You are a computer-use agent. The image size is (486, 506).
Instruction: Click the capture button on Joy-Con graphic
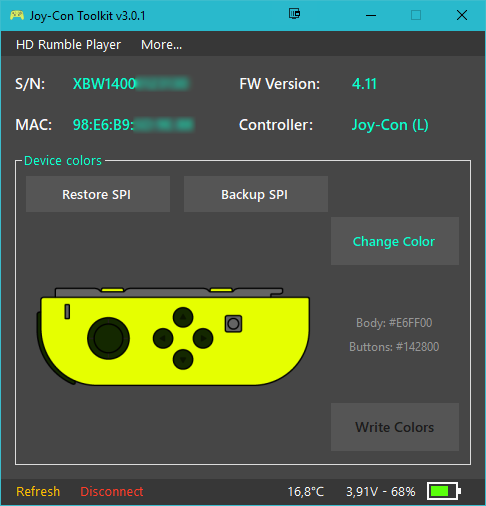pyautogui.click(x=233, y=323)
